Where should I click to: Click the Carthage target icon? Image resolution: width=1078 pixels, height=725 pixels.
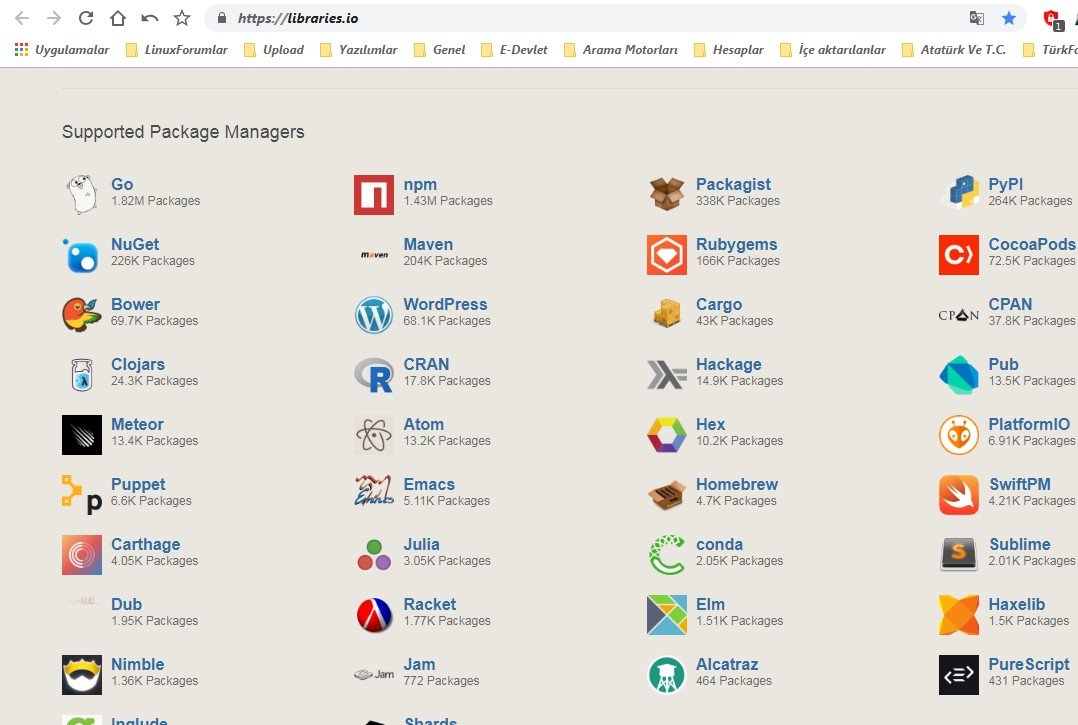82,555
